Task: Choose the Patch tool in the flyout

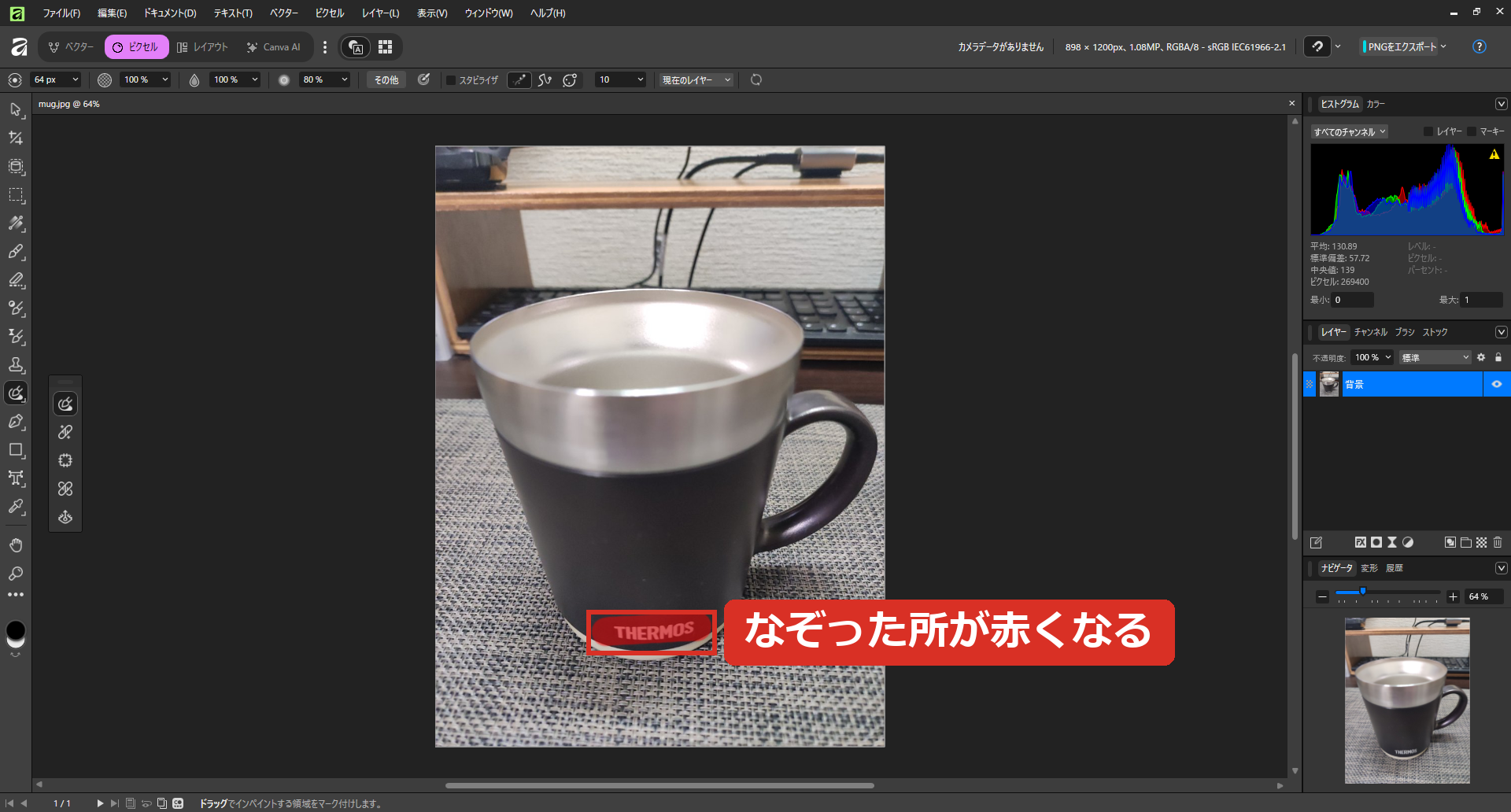Action: tap(65, 460)
